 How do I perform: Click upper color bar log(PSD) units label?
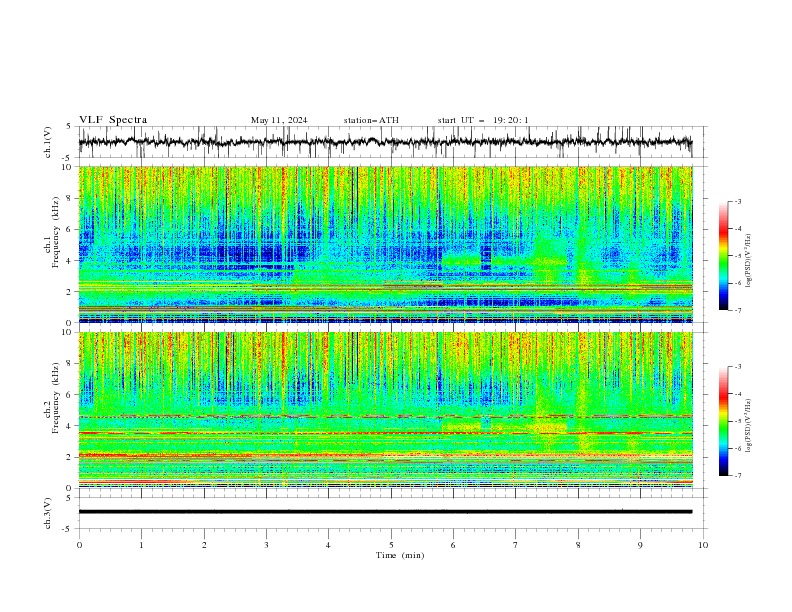[x=749, y=261]
